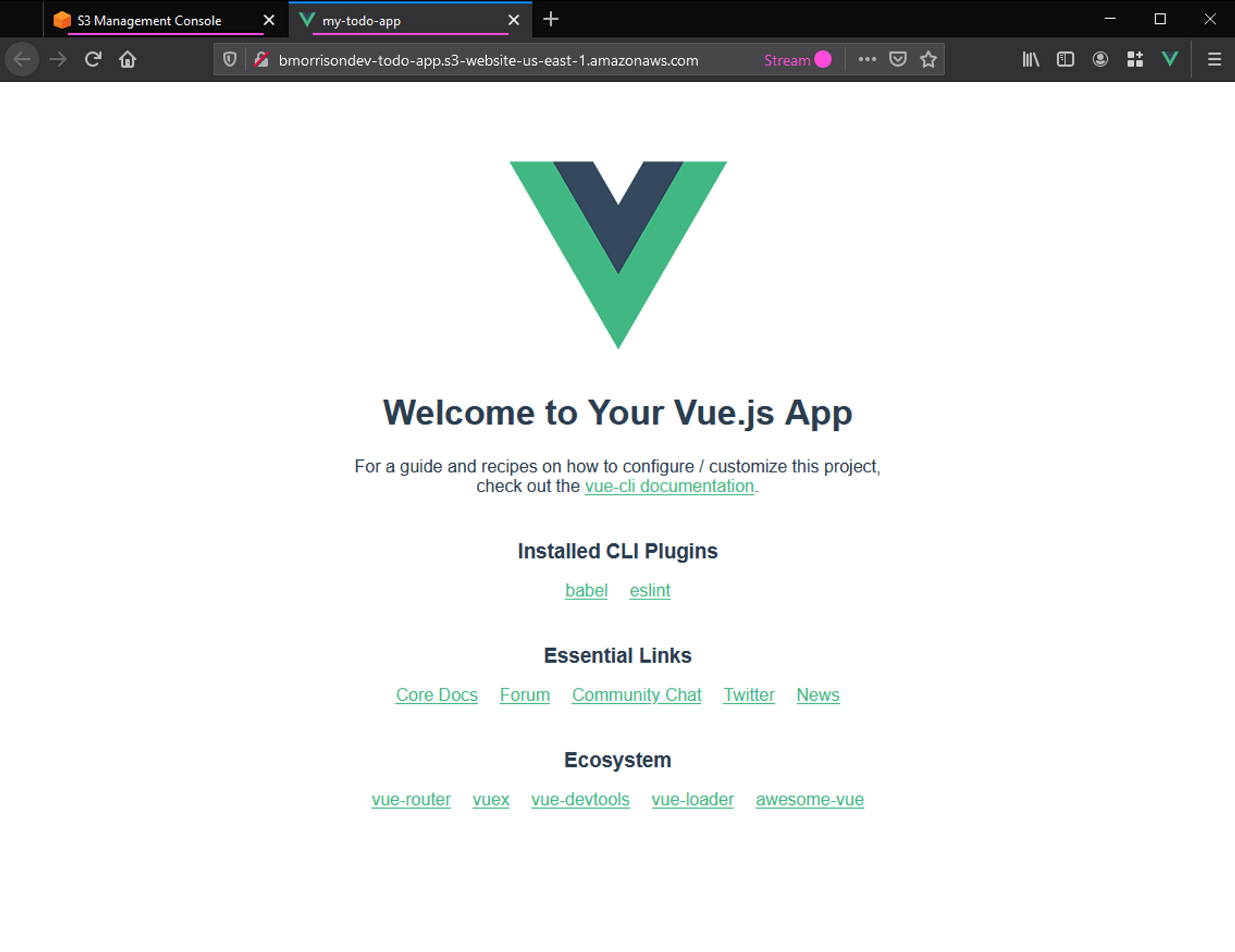
Task: Open the vue-router link
Action: click(x=411, y=800)
